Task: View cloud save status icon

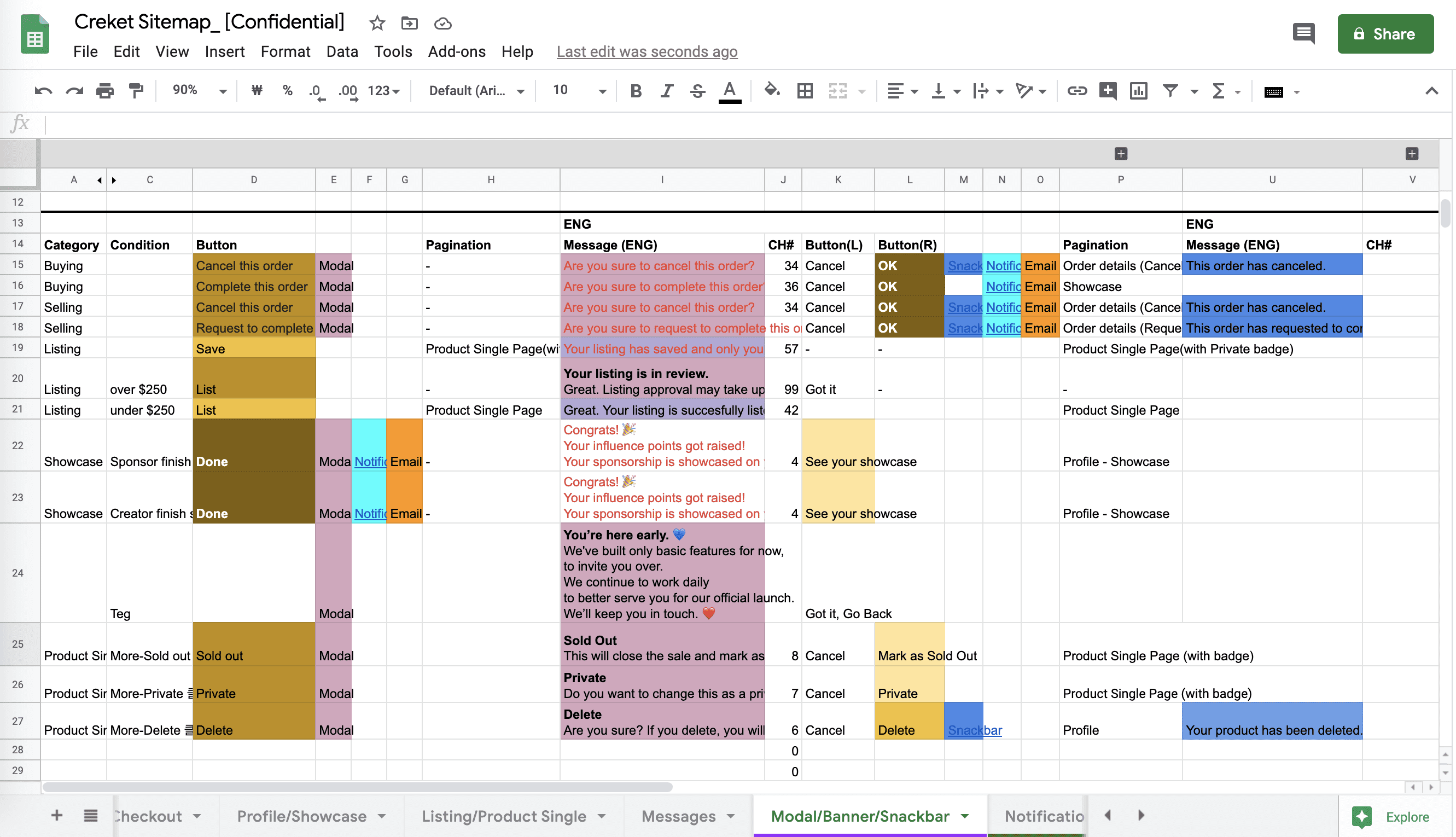Action: [442, 24]
